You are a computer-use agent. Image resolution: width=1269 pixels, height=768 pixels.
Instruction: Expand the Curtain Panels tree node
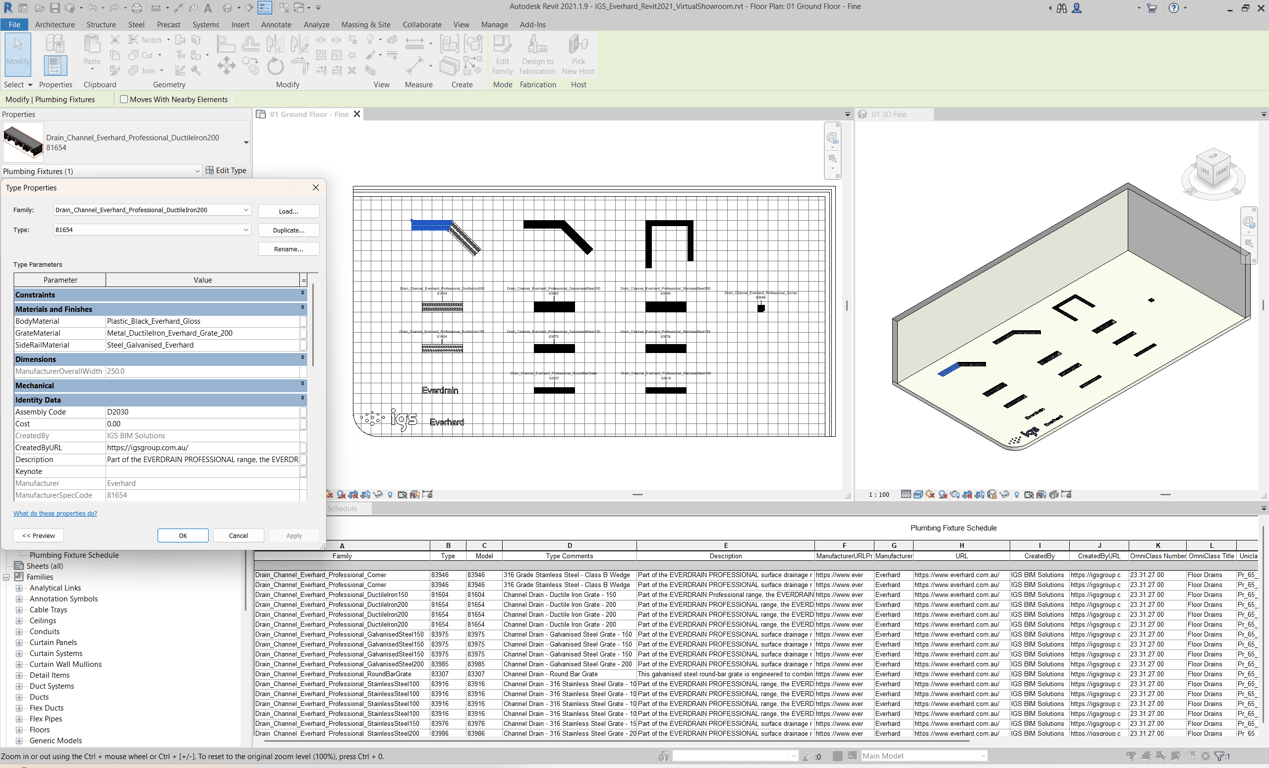tap(19, 643)
